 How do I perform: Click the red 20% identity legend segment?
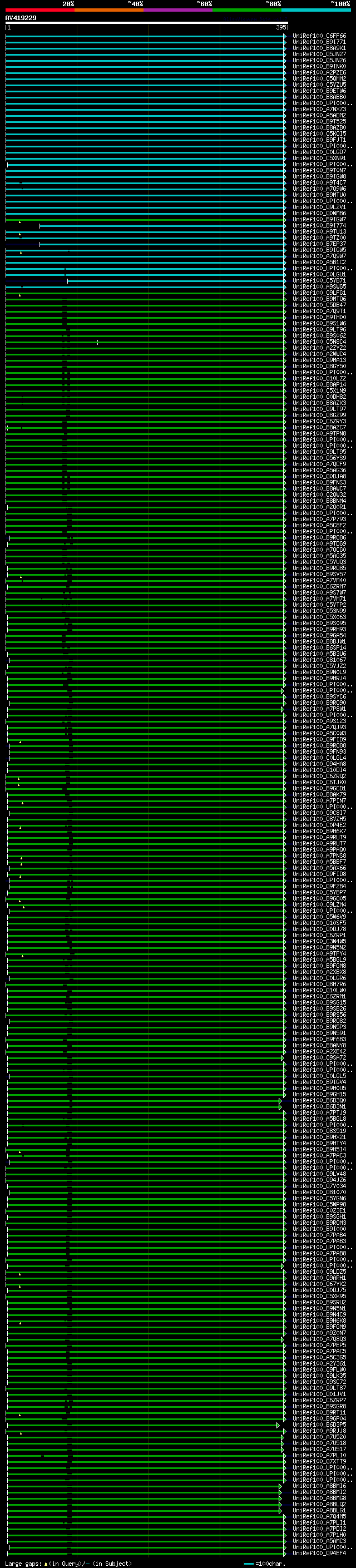tap(40, 11)
